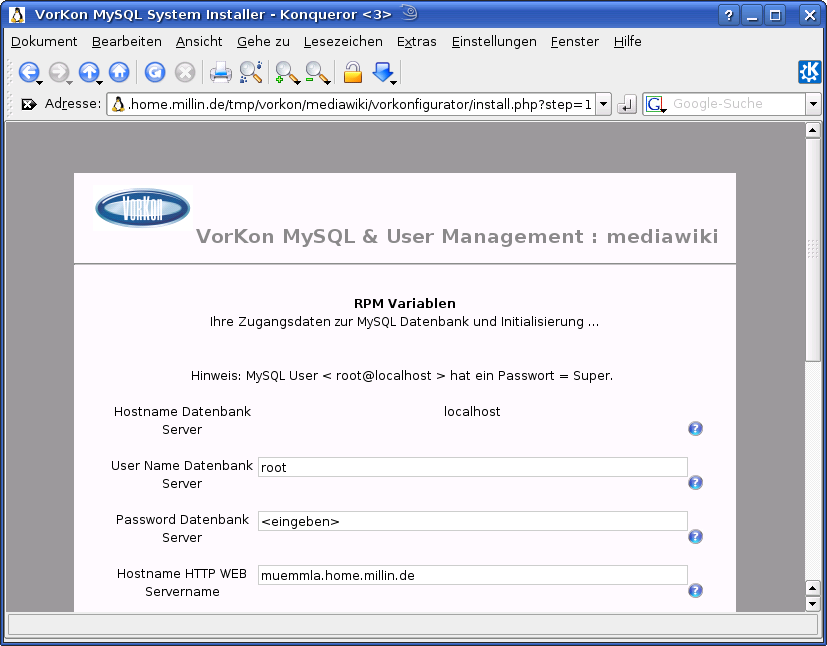
Task: Open the Forward button history arrow
Action: tap(70, 82)
